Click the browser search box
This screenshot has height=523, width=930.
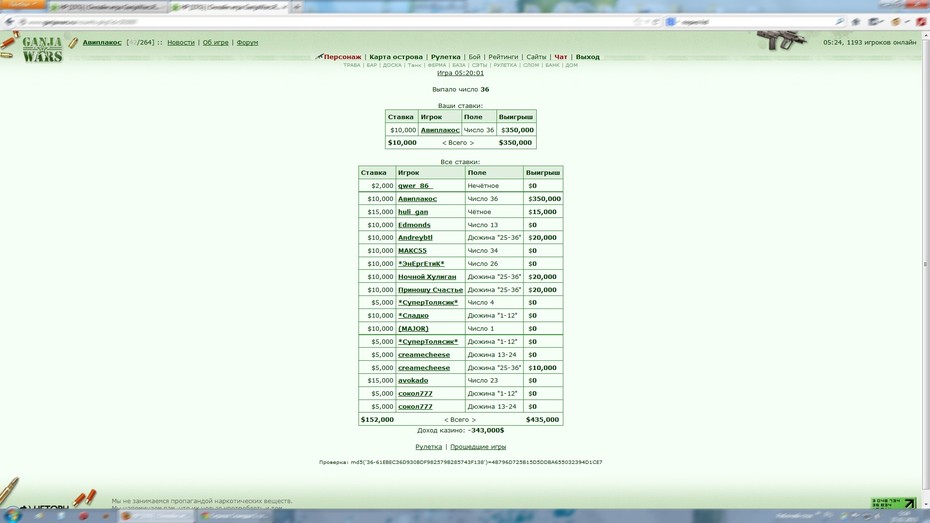click(753, 22)
